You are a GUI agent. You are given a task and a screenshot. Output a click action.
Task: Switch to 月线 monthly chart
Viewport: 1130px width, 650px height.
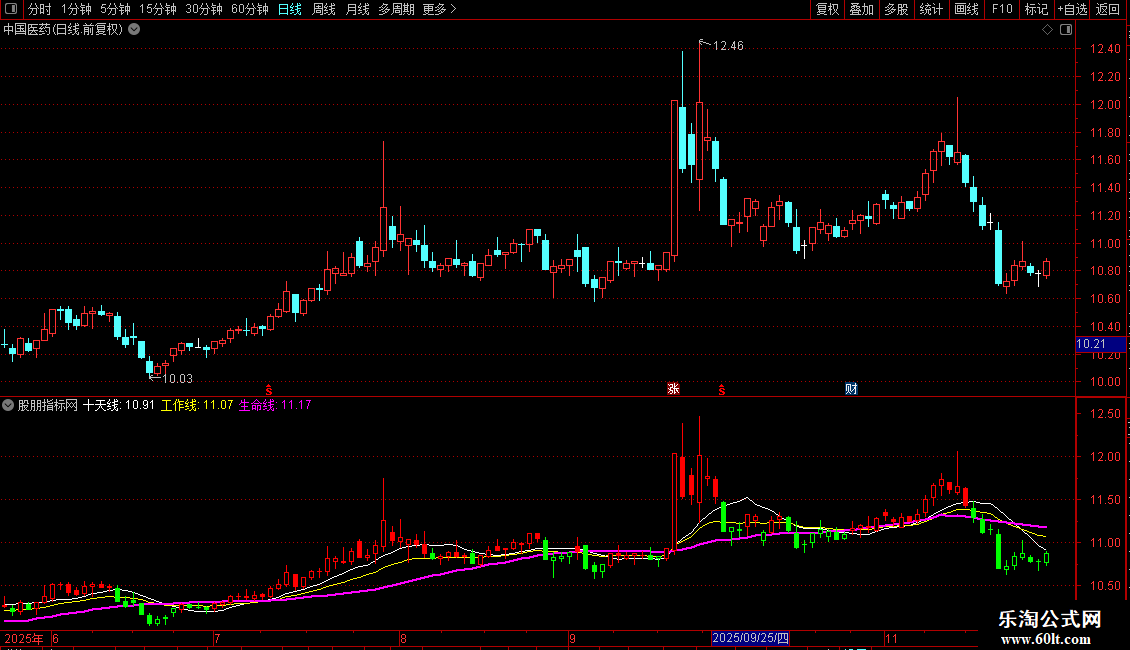pyautogui.click(x=357, y=9)
